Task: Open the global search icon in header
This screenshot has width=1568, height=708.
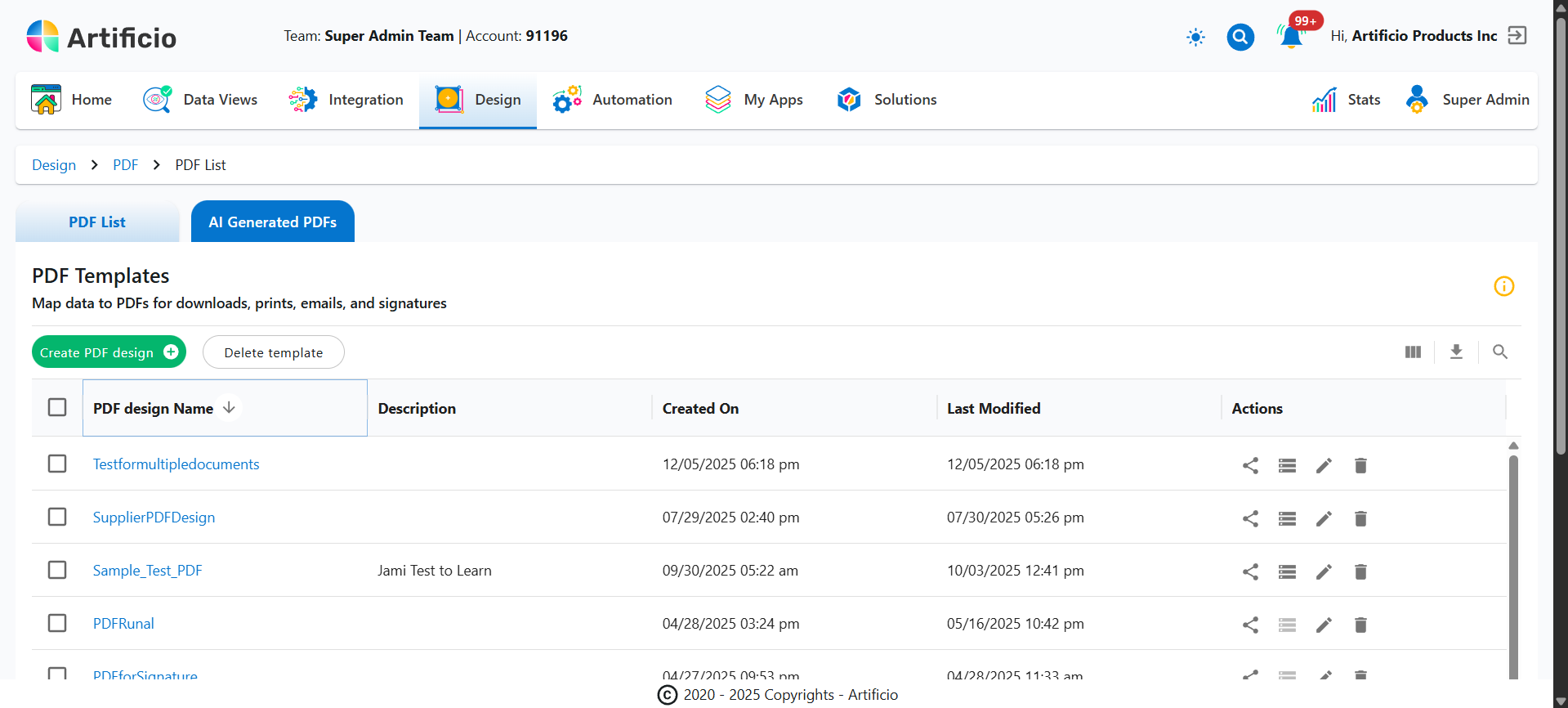Action: coord(1240,37)
